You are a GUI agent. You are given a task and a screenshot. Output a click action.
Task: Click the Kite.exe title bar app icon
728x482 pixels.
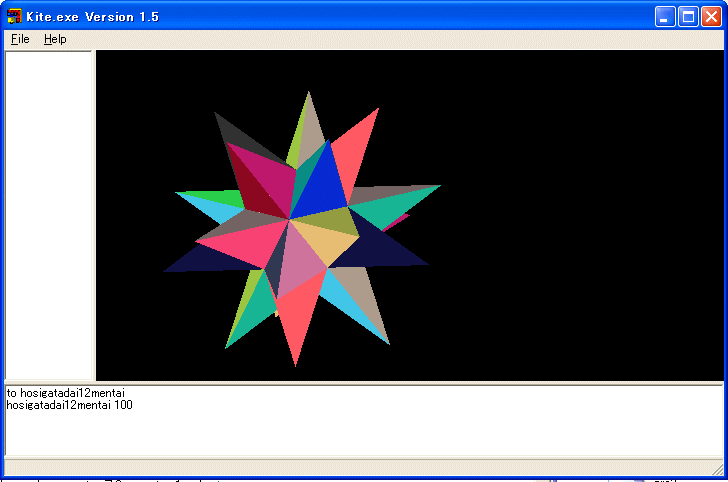point(14,16)
